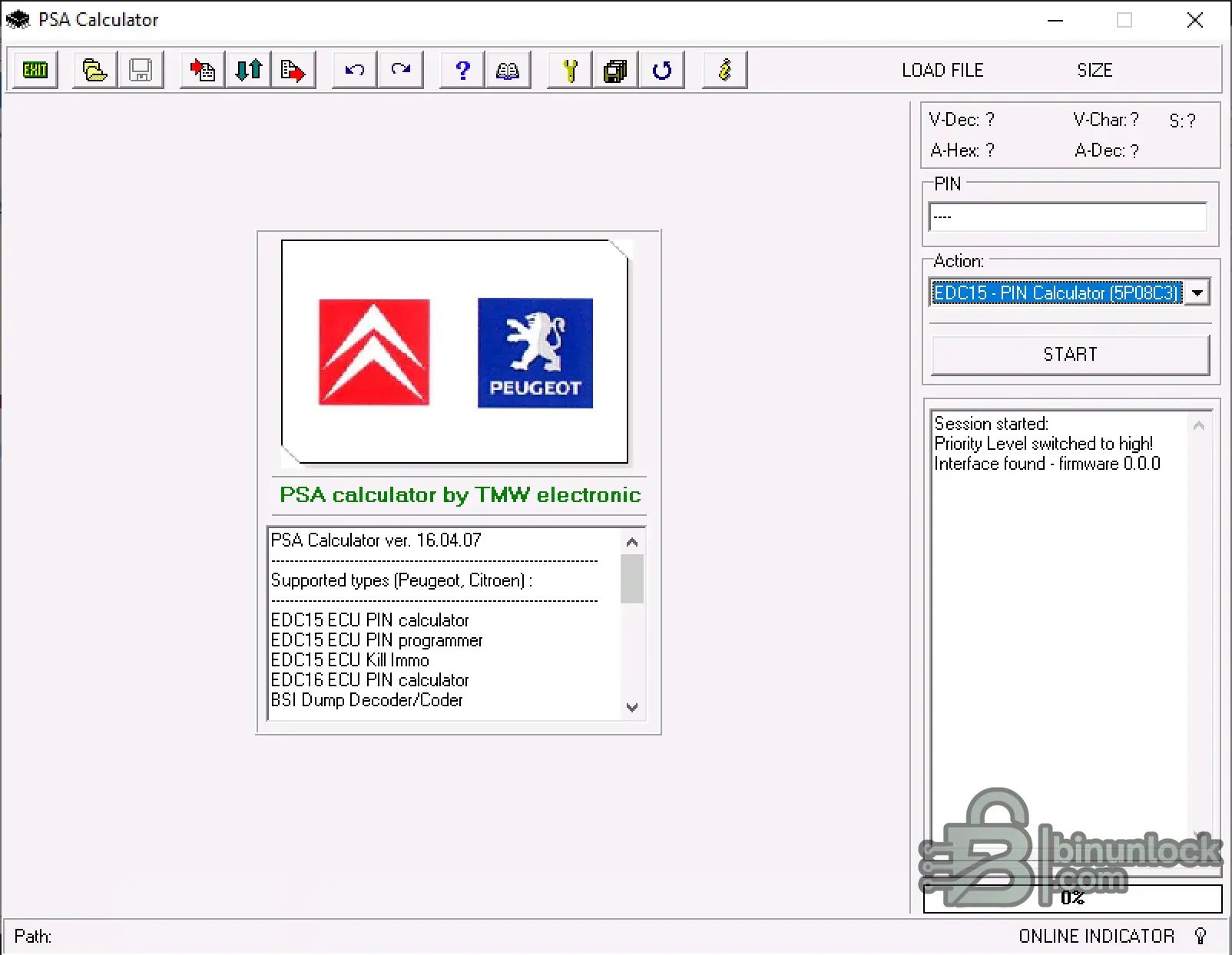Click 'PSA calculator by TMW electronic' text
Screen dimensions: 1232x955
[460, 494]
